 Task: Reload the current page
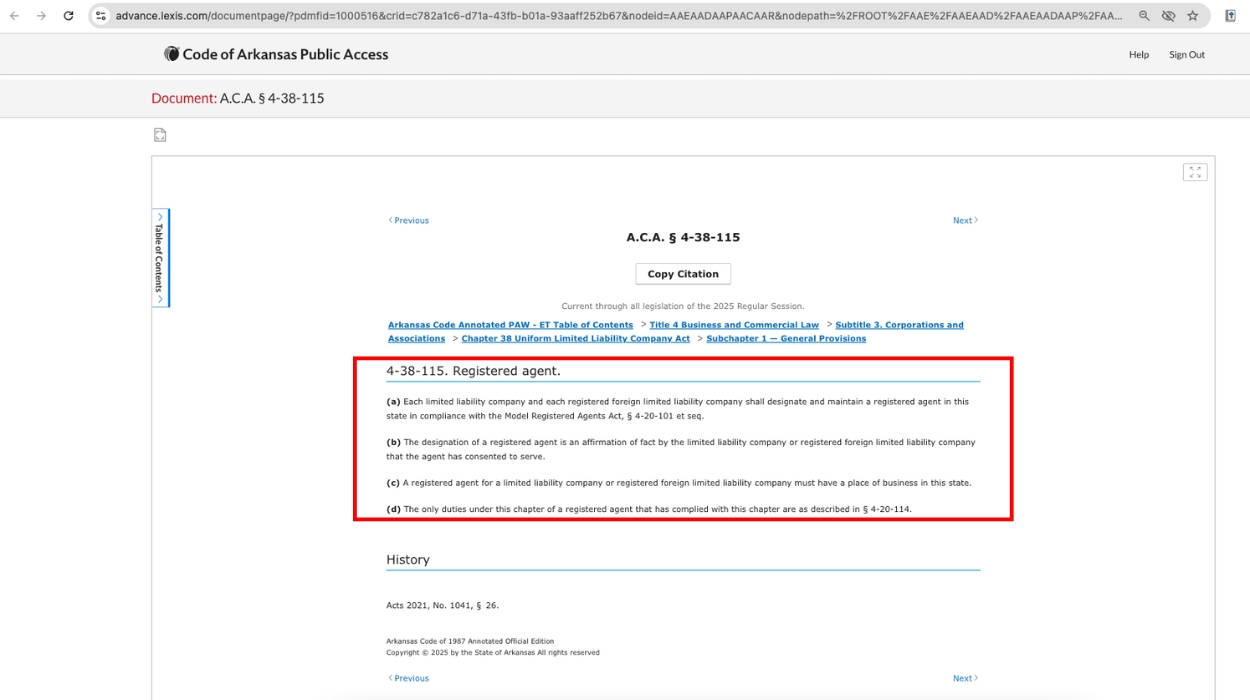pos(68,16)
